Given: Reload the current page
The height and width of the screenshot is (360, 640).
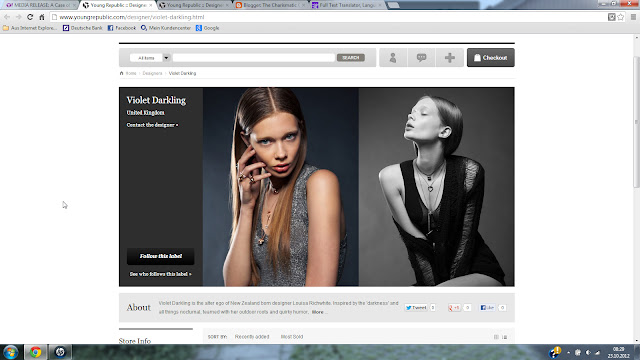Looking at the screenshot, I should click(x=30, y=17).
